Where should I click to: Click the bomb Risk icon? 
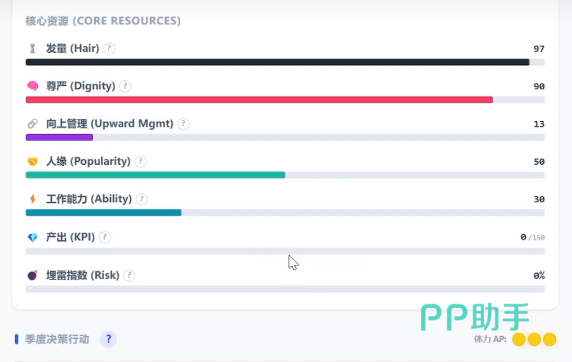coord(32,275)
